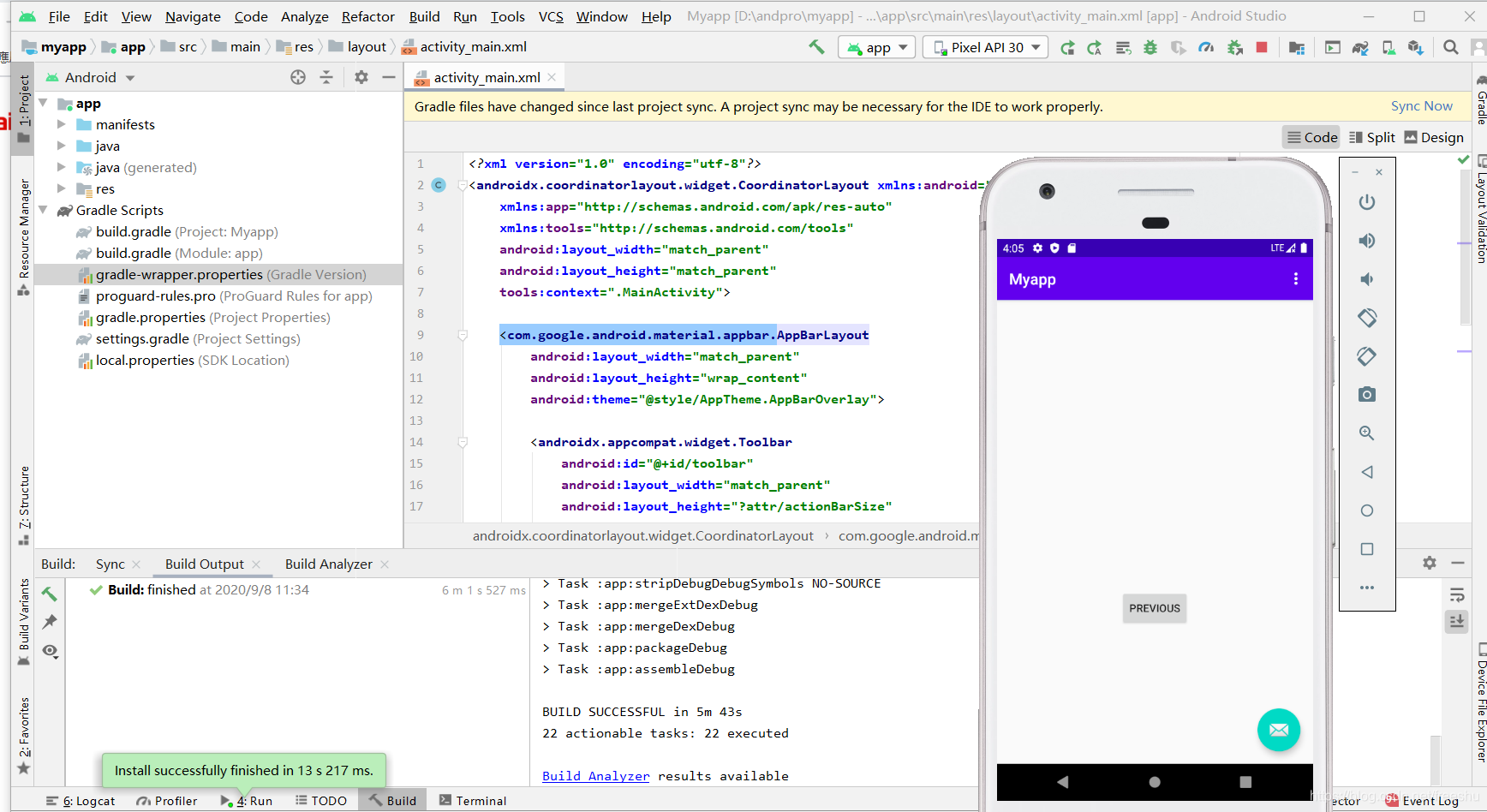Pin tab icon in Build panel

[x=51, y=622]
